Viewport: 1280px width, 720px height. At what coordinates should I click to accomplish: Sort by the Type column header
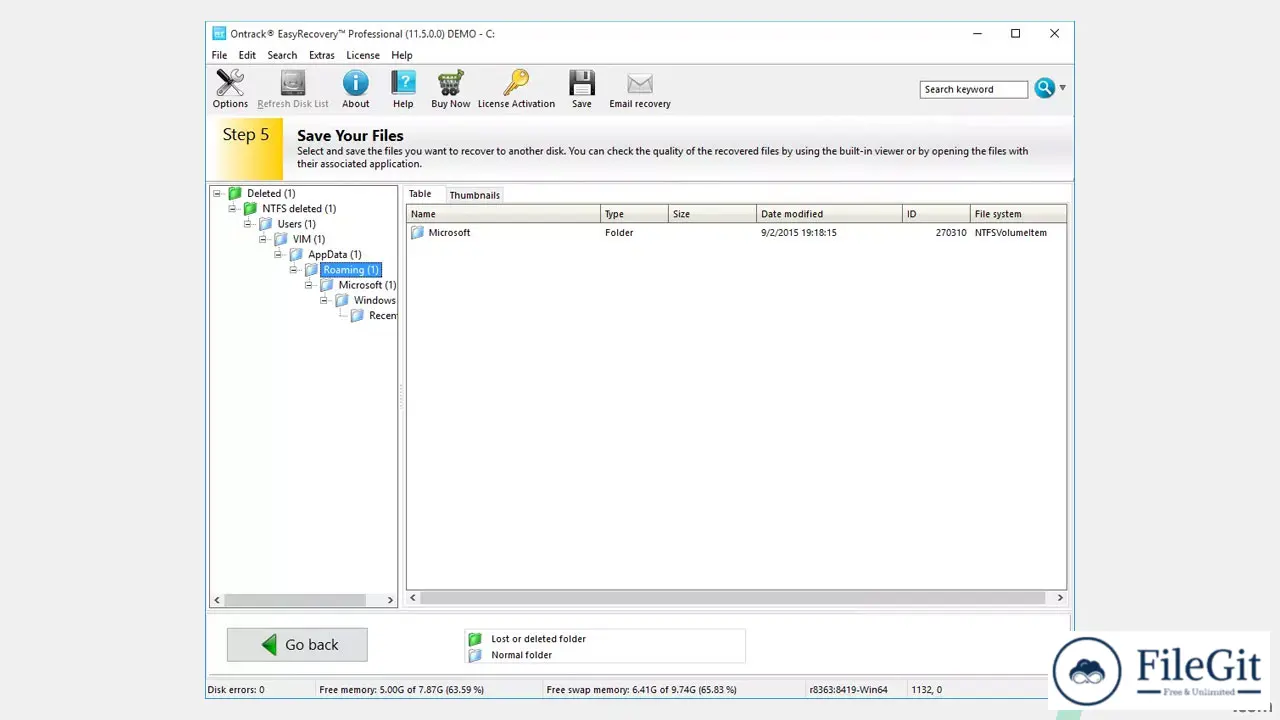[x=634, y=214]
